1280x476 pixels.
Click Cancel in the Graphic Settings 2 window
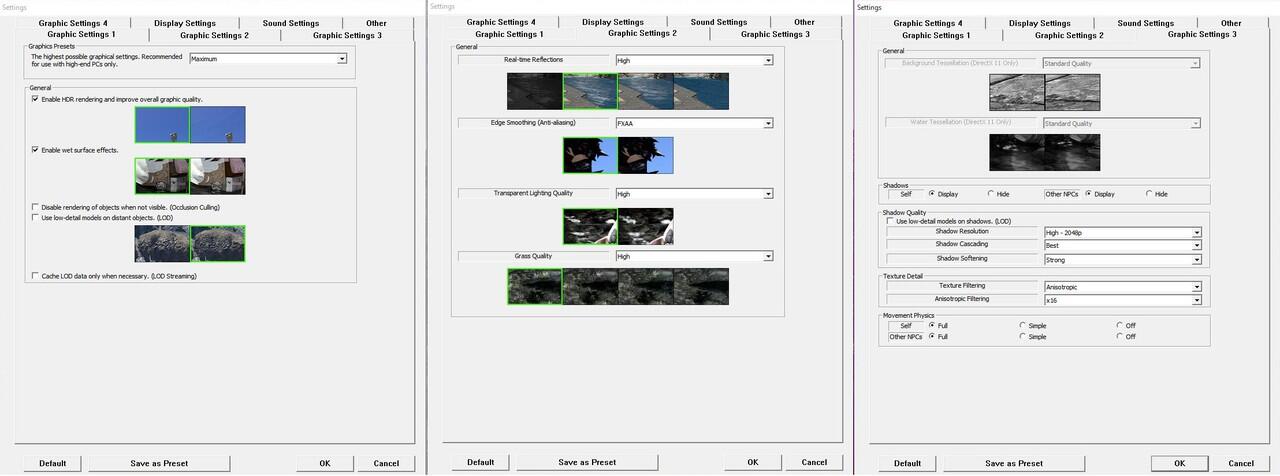coord(814,463)
